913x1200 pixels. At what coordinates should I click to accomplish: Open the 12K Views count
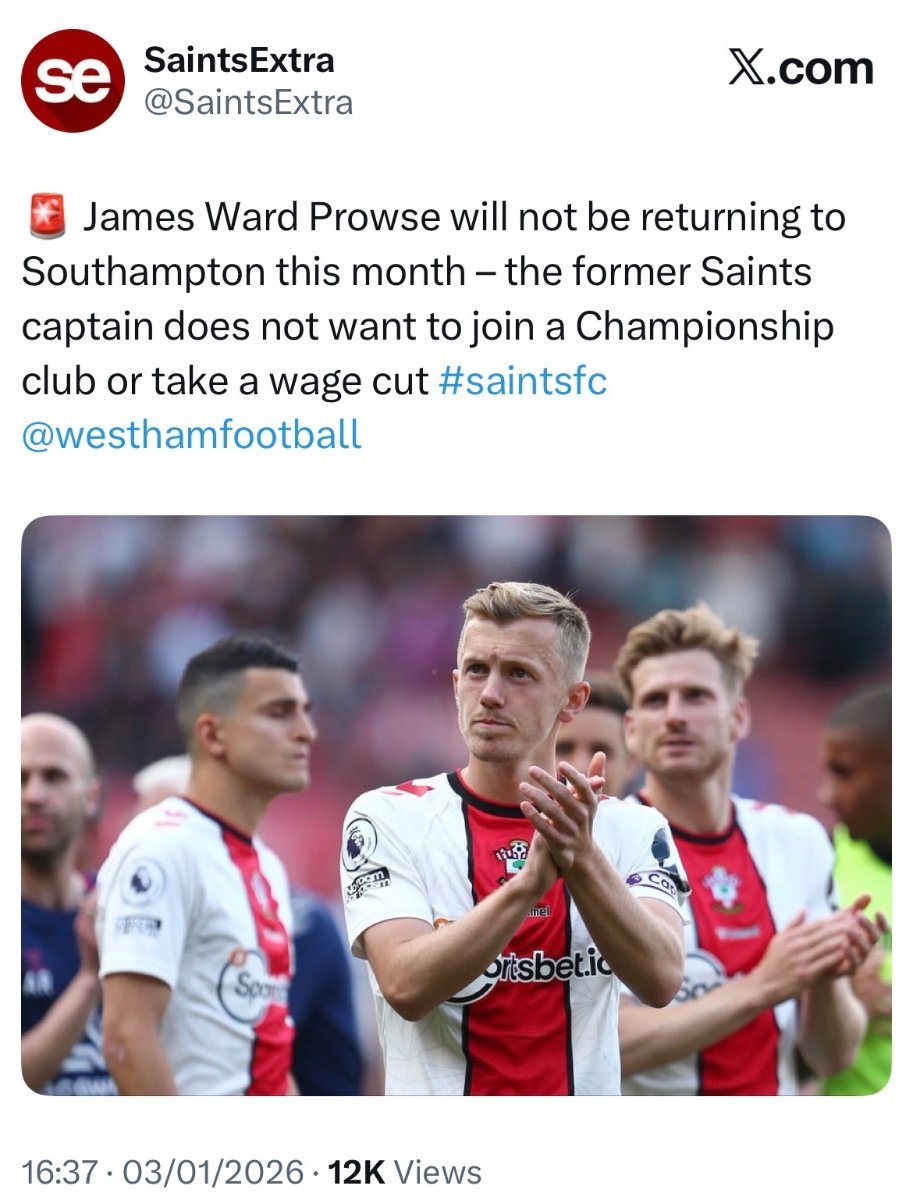405,1171
